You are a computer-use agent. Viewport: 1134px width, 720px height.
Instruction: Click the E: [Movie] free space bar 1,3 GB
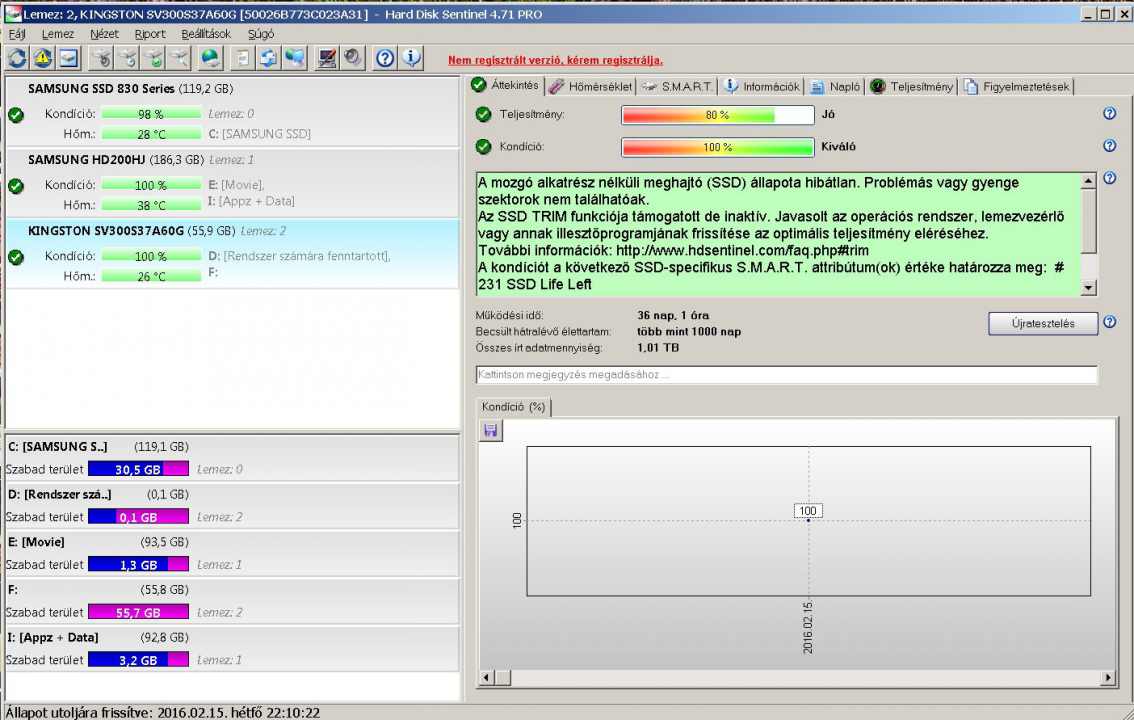(x=138, y=565)
